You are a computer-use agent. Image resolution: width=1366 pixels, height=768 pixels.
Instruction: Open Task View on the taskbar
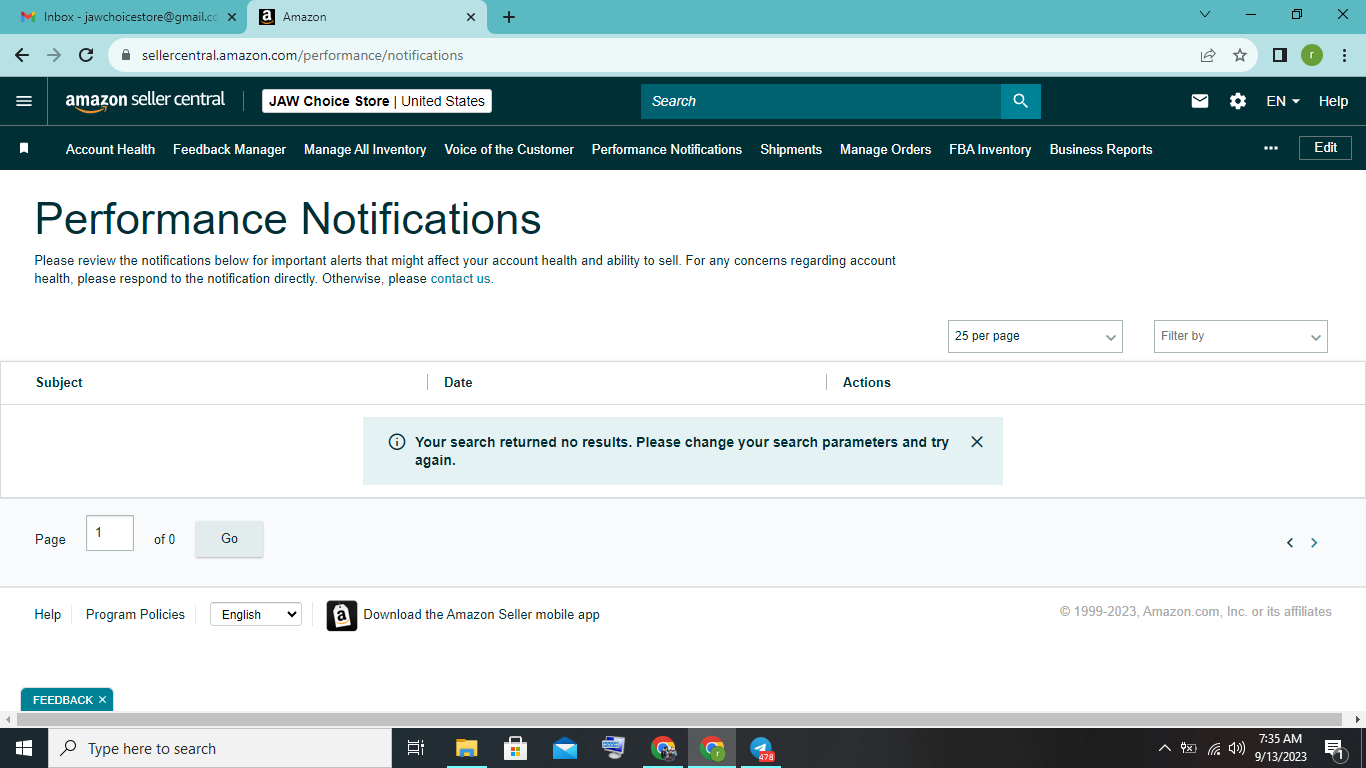tap(416, 748)
